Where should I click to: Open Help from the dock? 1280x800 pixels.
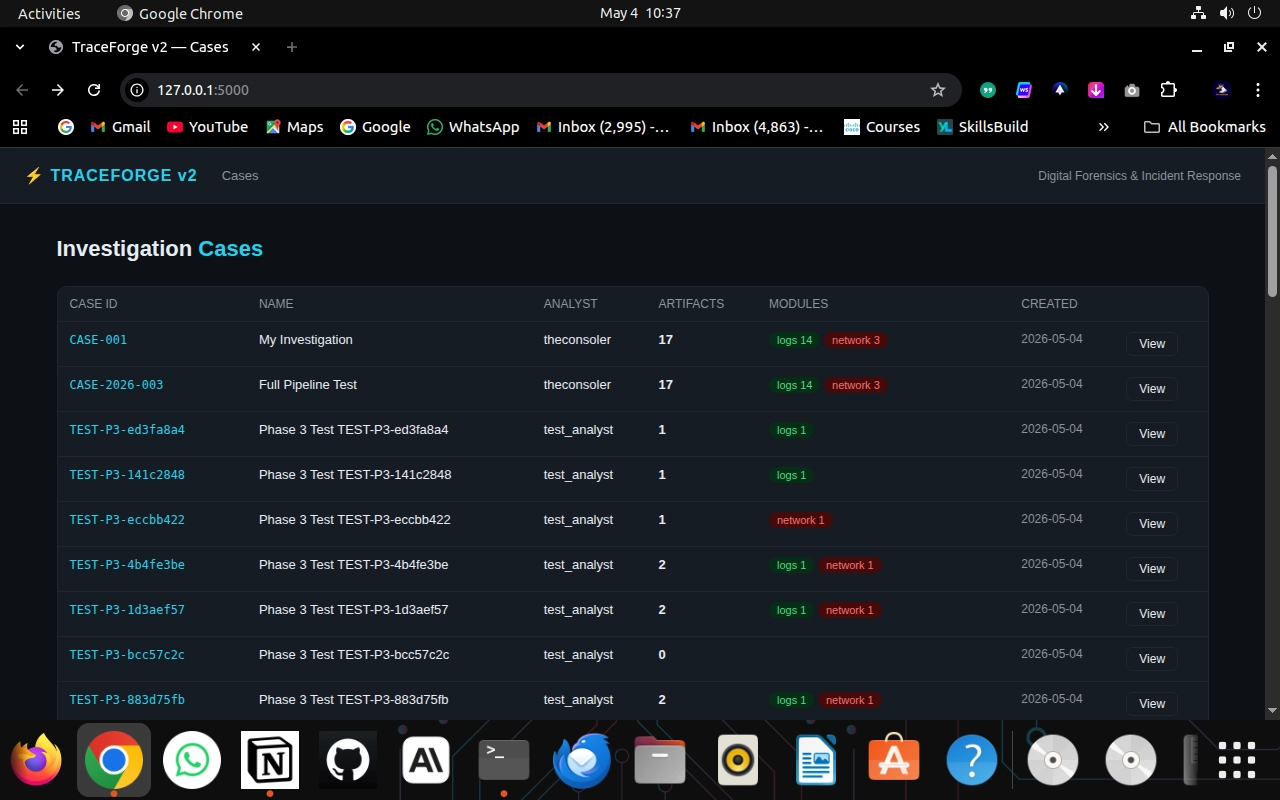click(972, 760)
